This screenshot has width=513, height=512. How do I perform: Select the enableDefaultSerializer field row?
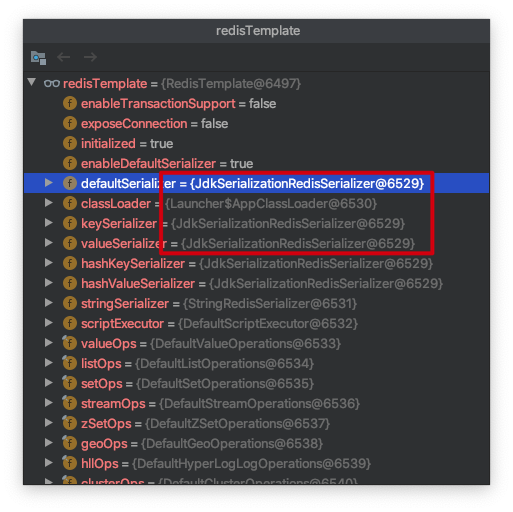coord(256,163)
